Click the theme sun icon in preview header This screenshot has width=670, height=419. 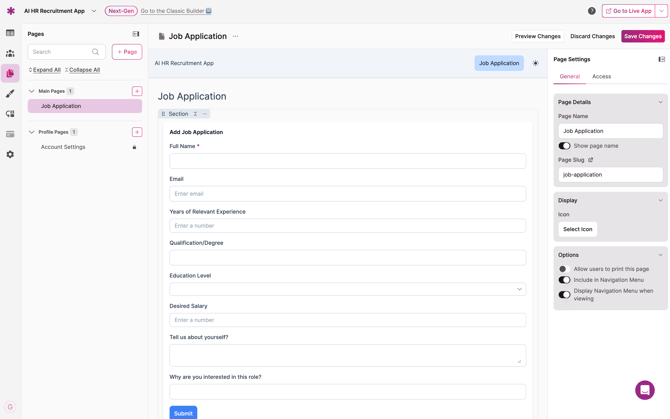click(x=535, y=63)
